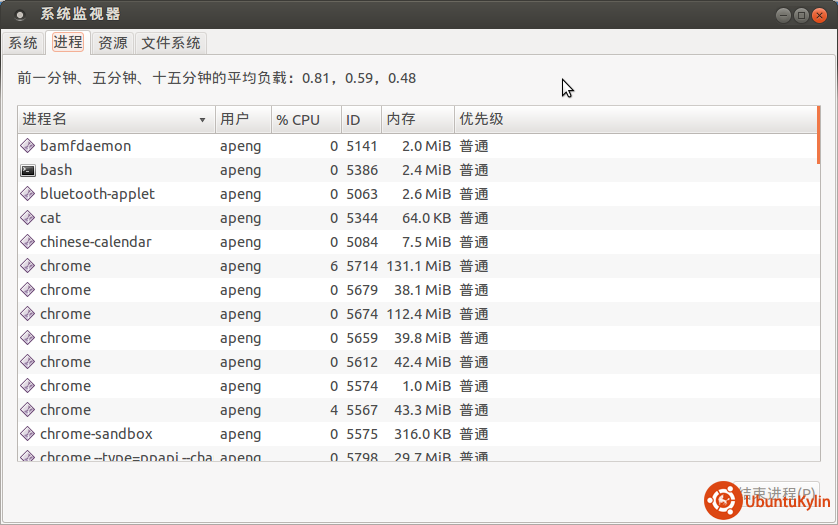Click the 用户 column header

[243, 120]
